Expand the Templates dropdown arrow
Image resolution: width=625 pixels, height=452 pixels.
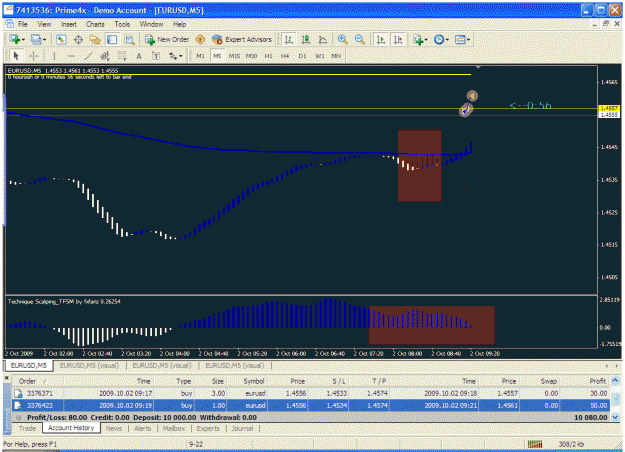click(x=468, y=40)
